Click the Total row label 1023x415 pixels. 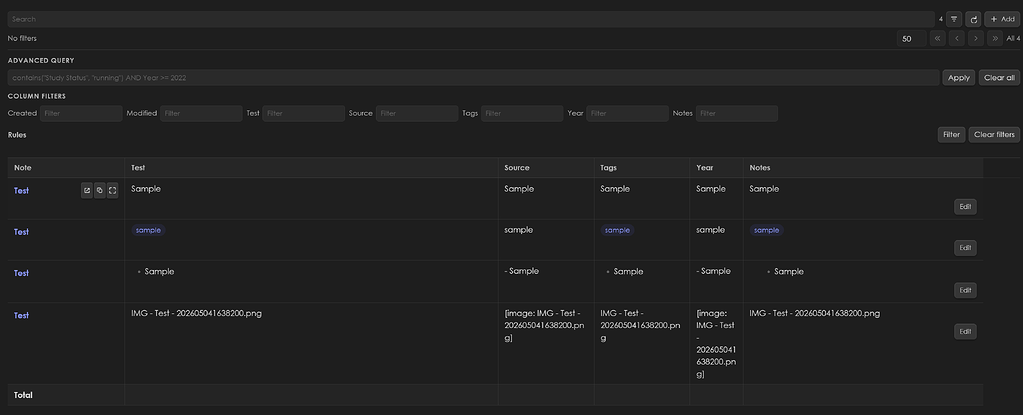(23, 395)
